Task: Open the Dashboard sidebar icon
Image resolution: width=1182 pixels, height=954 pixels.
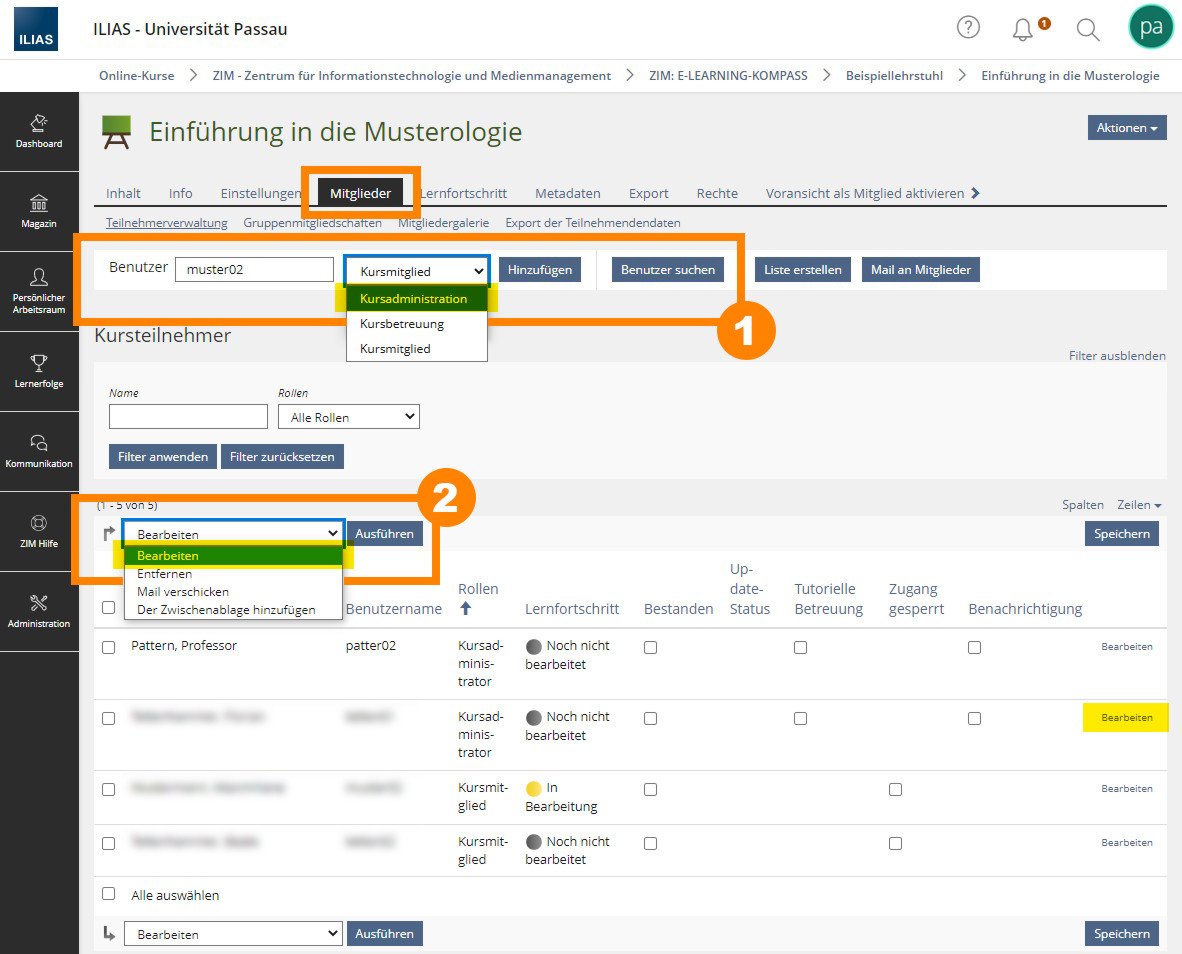Action: click(x=39, y=131)
